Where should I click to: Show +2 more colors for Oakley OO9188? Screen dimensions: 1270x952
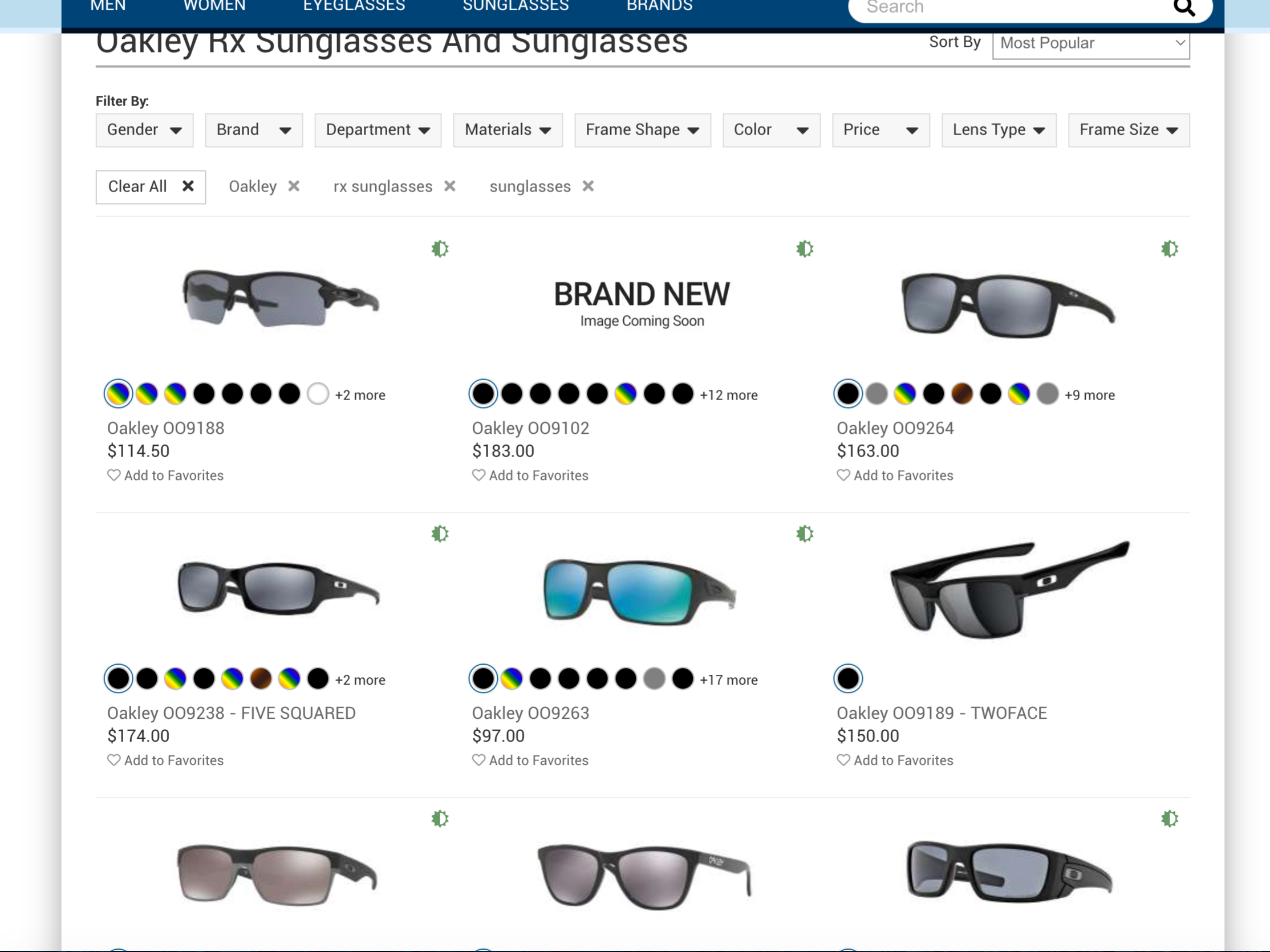click(x=360, y=395)
